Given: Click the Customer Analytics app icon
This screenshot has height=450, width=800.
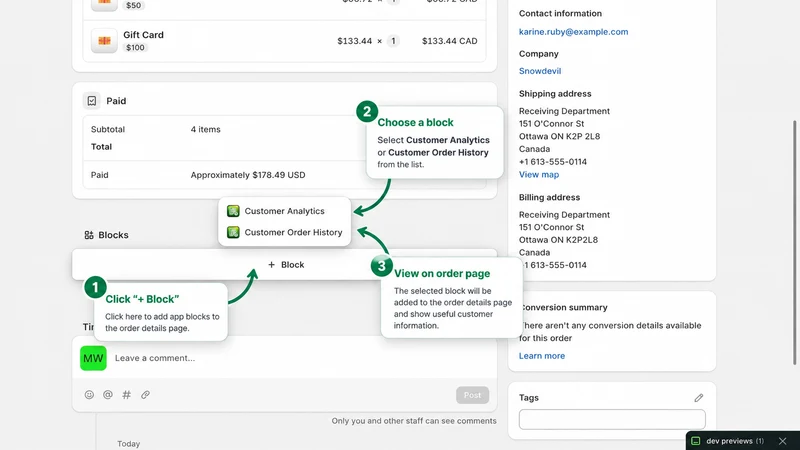Looking at the screenshot, I should coord(233,211).
